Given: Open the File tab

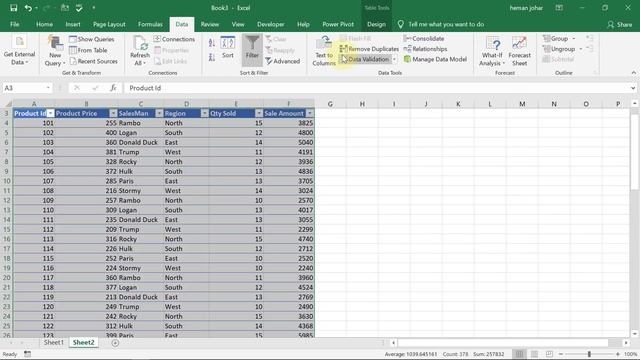Looking at the screenshot, I should [15, 24].
